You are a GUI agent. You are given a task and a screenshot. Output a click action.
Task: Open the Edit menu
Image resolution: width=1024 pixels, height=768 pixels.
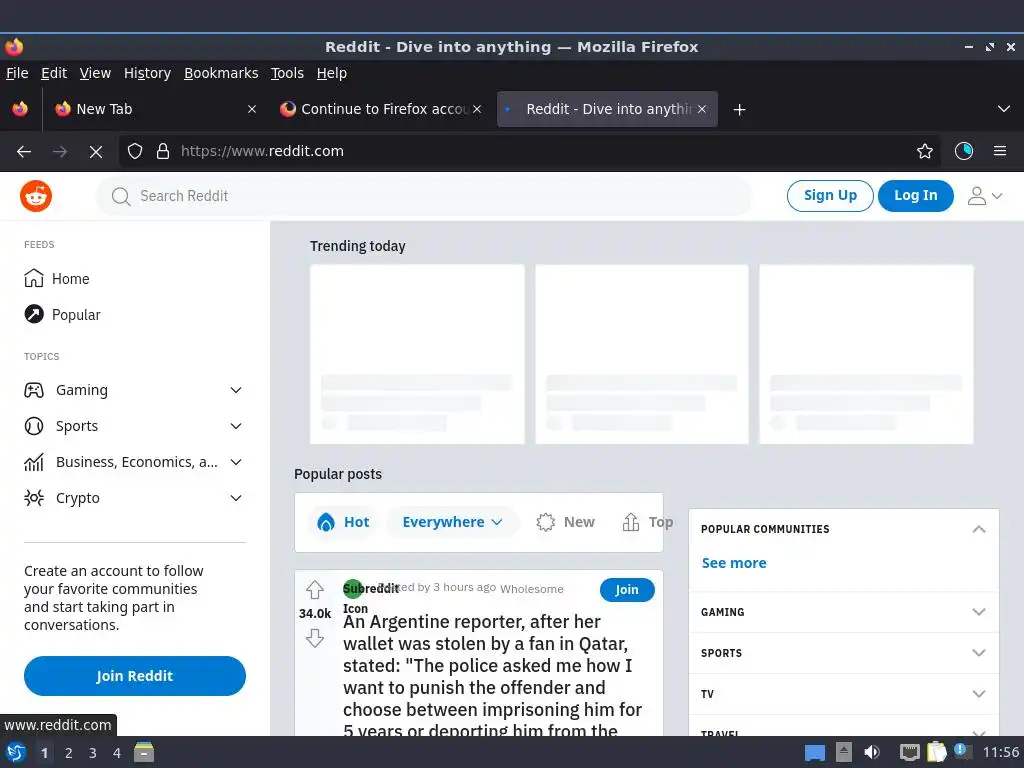tap(54, 73)
